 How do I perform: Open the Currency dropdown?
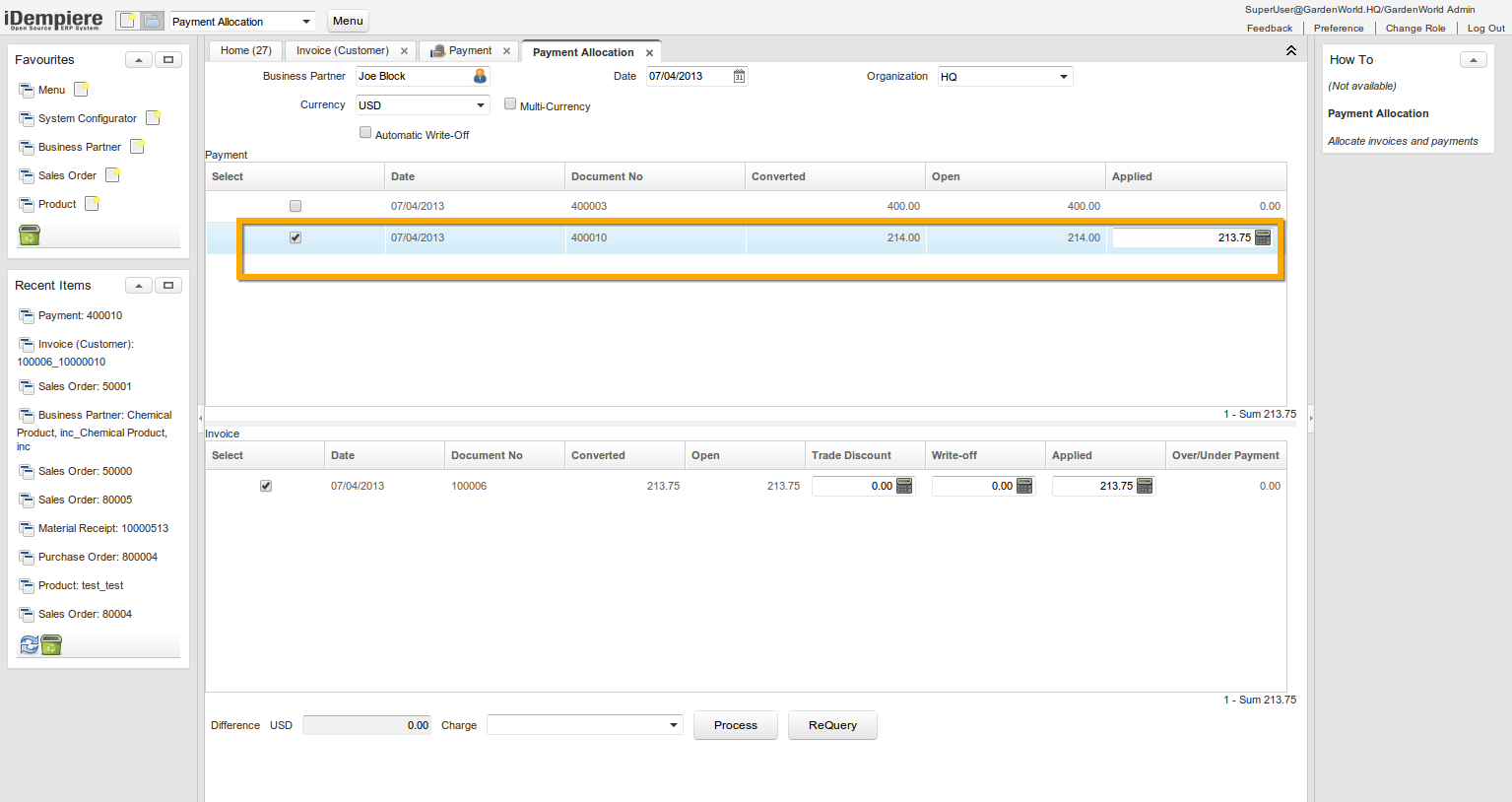click(x=481, y=105)
